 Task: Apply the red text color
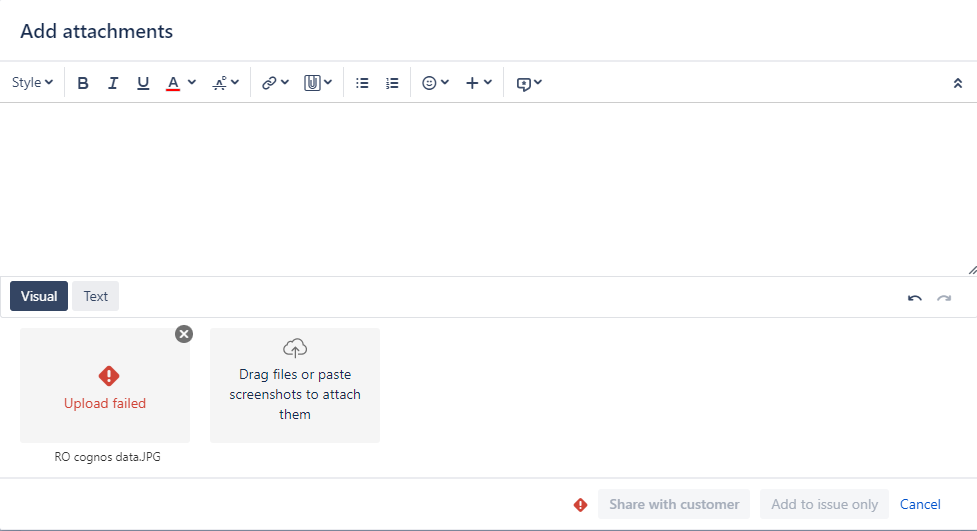point(173,83)
